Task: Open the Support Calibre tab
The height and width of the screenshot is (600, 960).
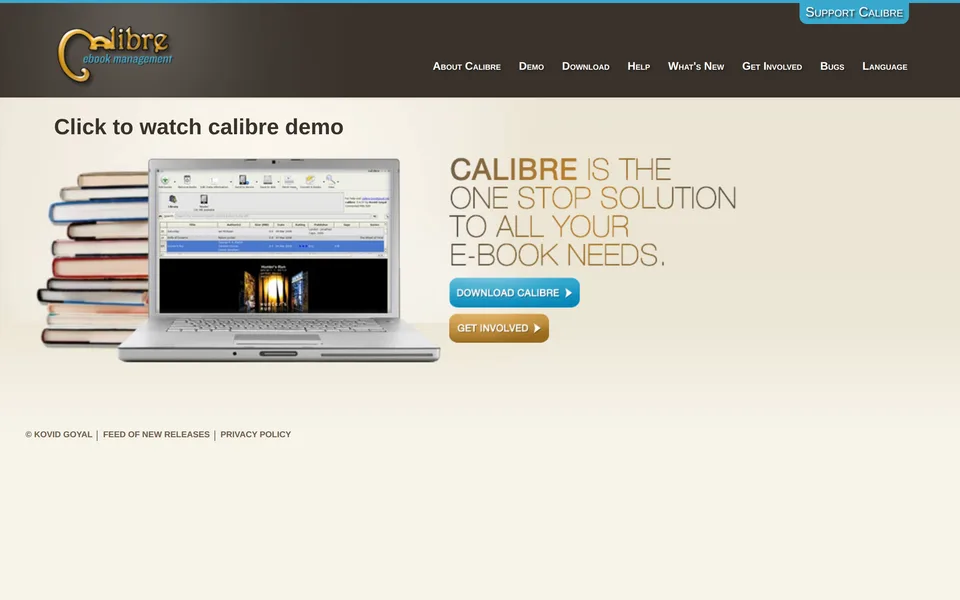Action: point(853,13)
